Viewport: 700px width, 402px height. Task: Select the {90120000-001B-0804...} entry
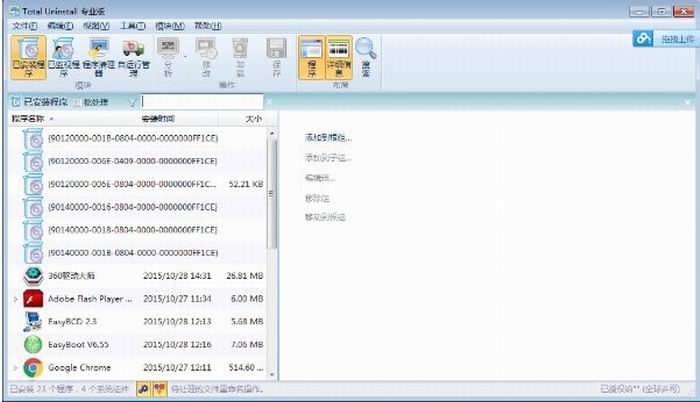click(138, 138)
